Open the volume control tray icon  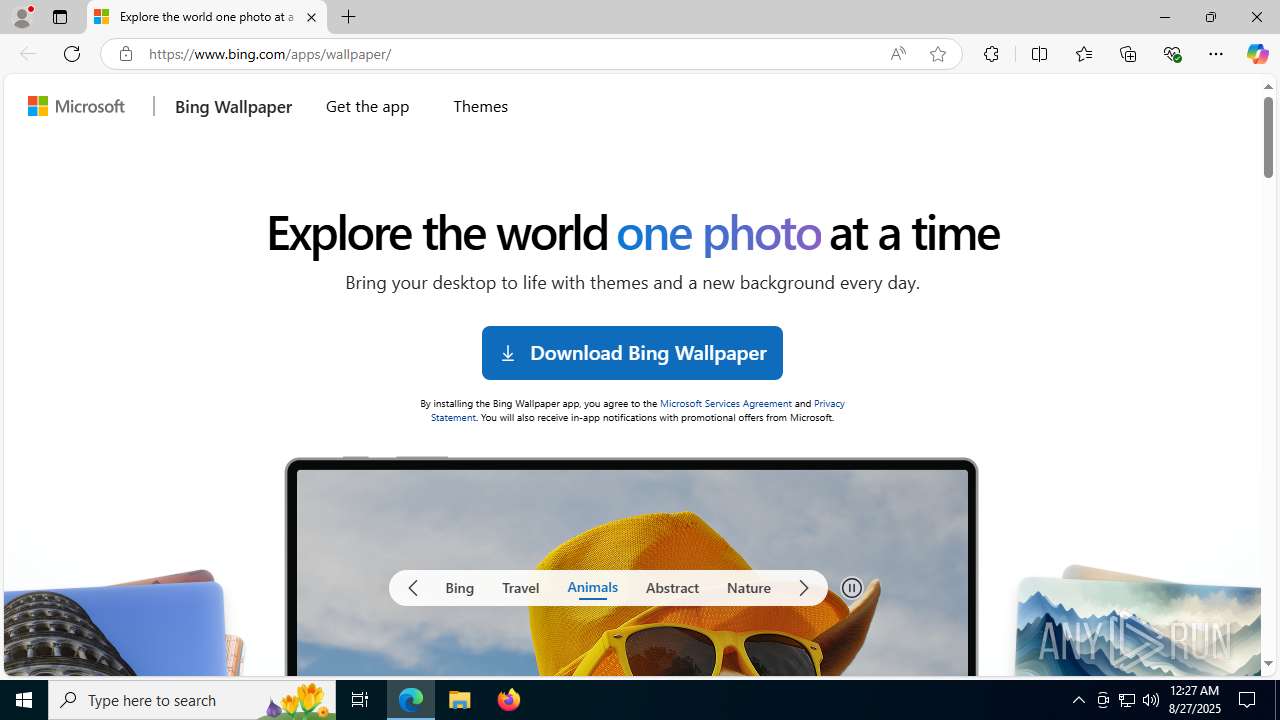click(x=1151, y=700)
